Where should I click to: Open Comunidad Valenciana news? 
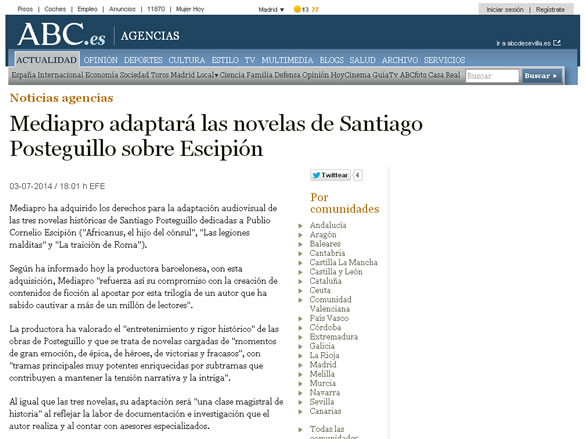click(330, 304)
